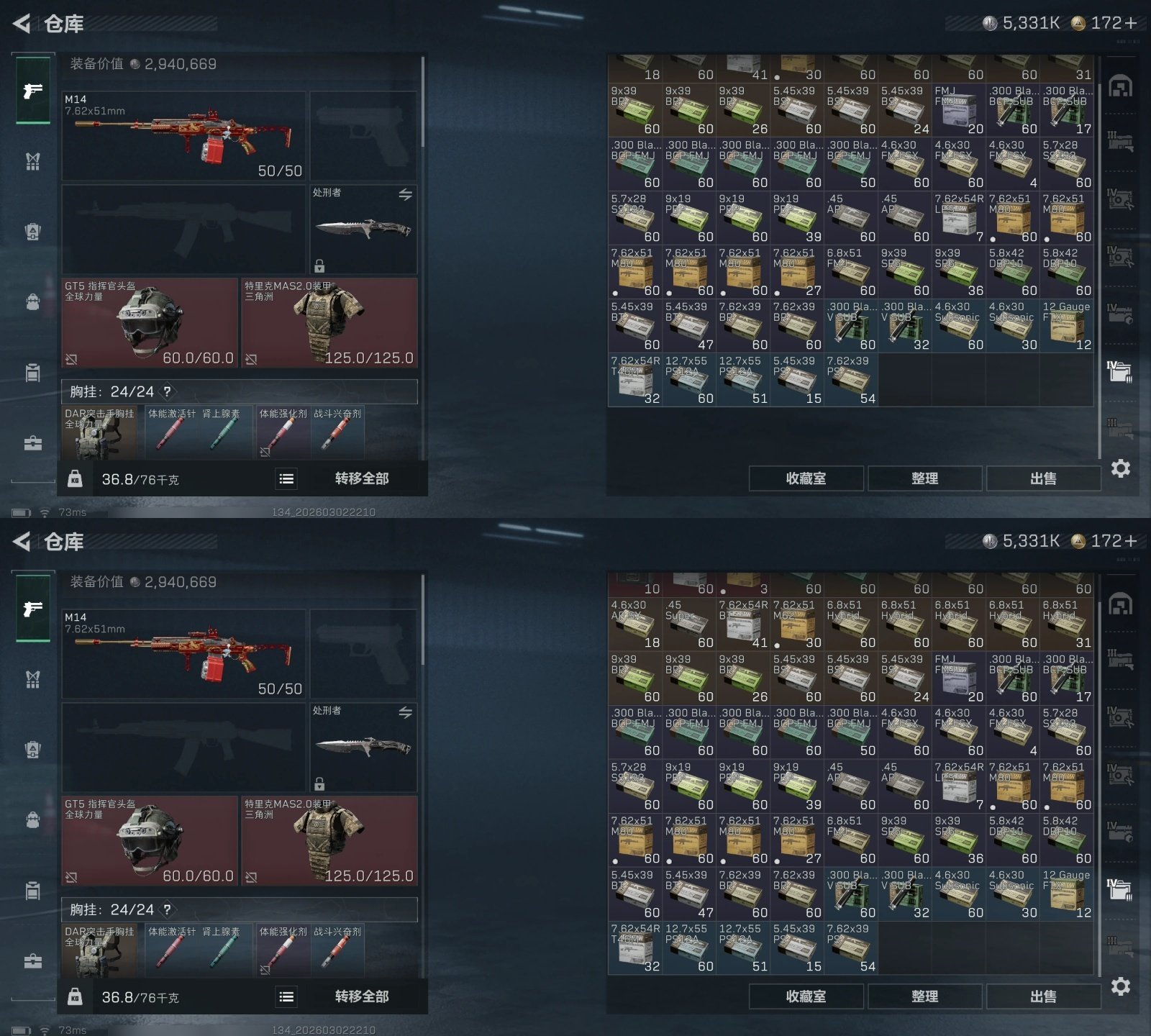Toggle the crossed-box icon on upper GT5 指挥官头盔
The width and height of the screenshot is (1151, 1036).
[x=71, y=359]
